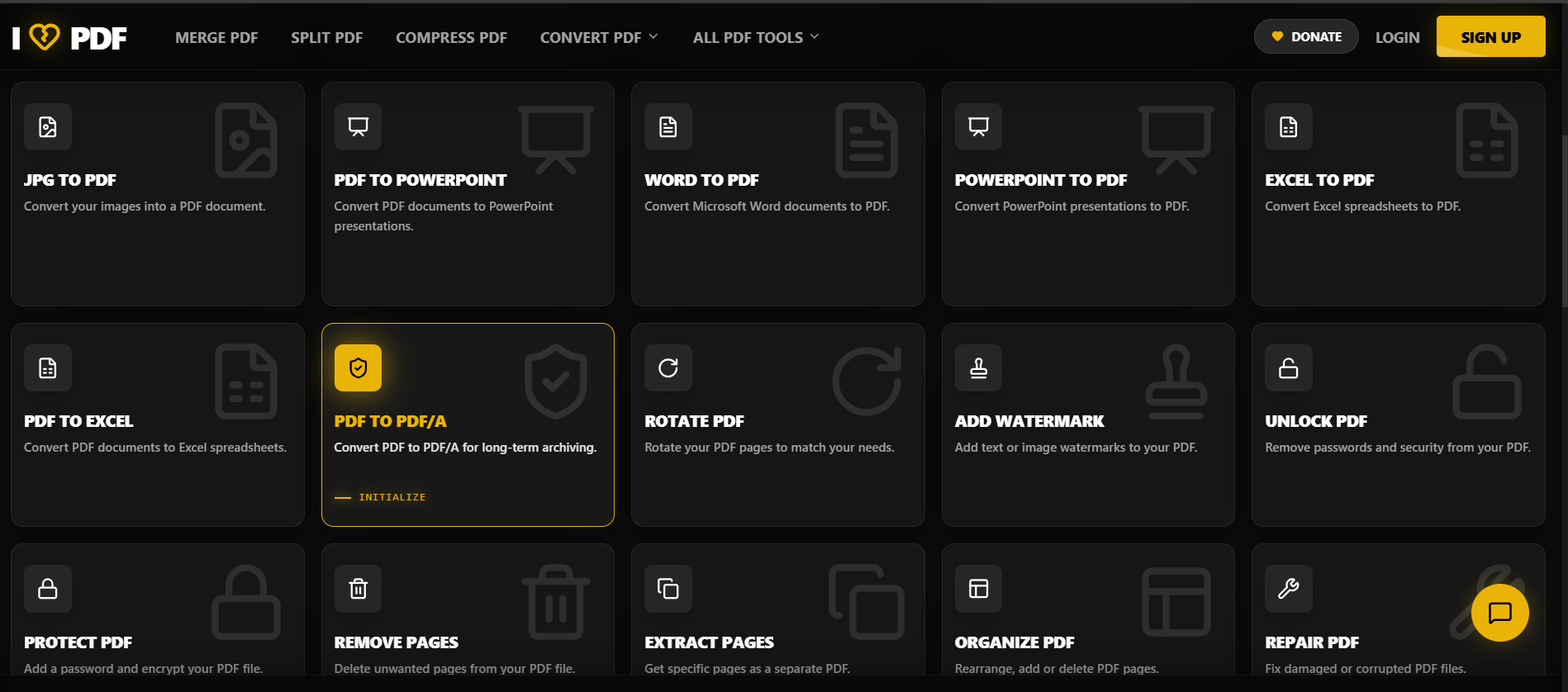Select the ADD WATERMARK title
Viewport: 1568px width, 692px height.
pos(1029,421)
